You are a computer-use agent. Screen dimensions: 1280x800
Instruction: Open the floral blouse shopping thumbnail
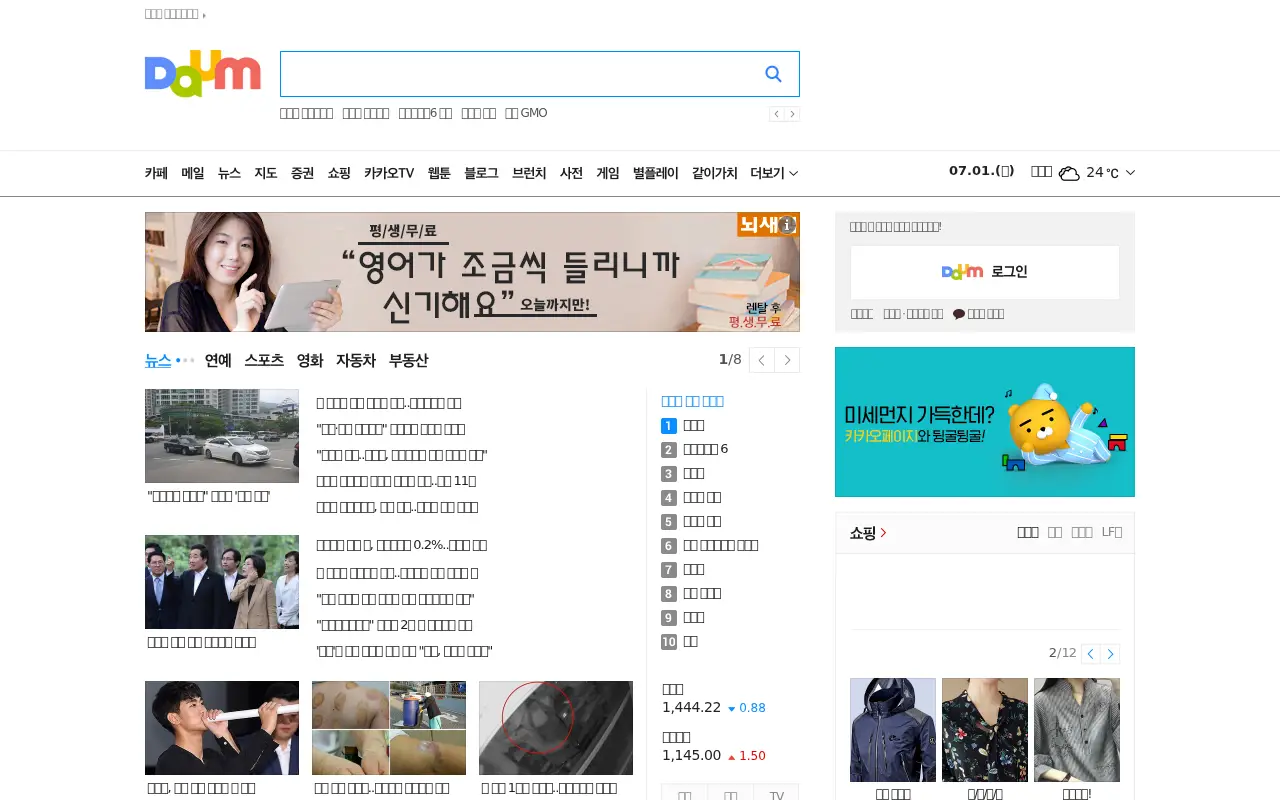(x=985, y=730)
